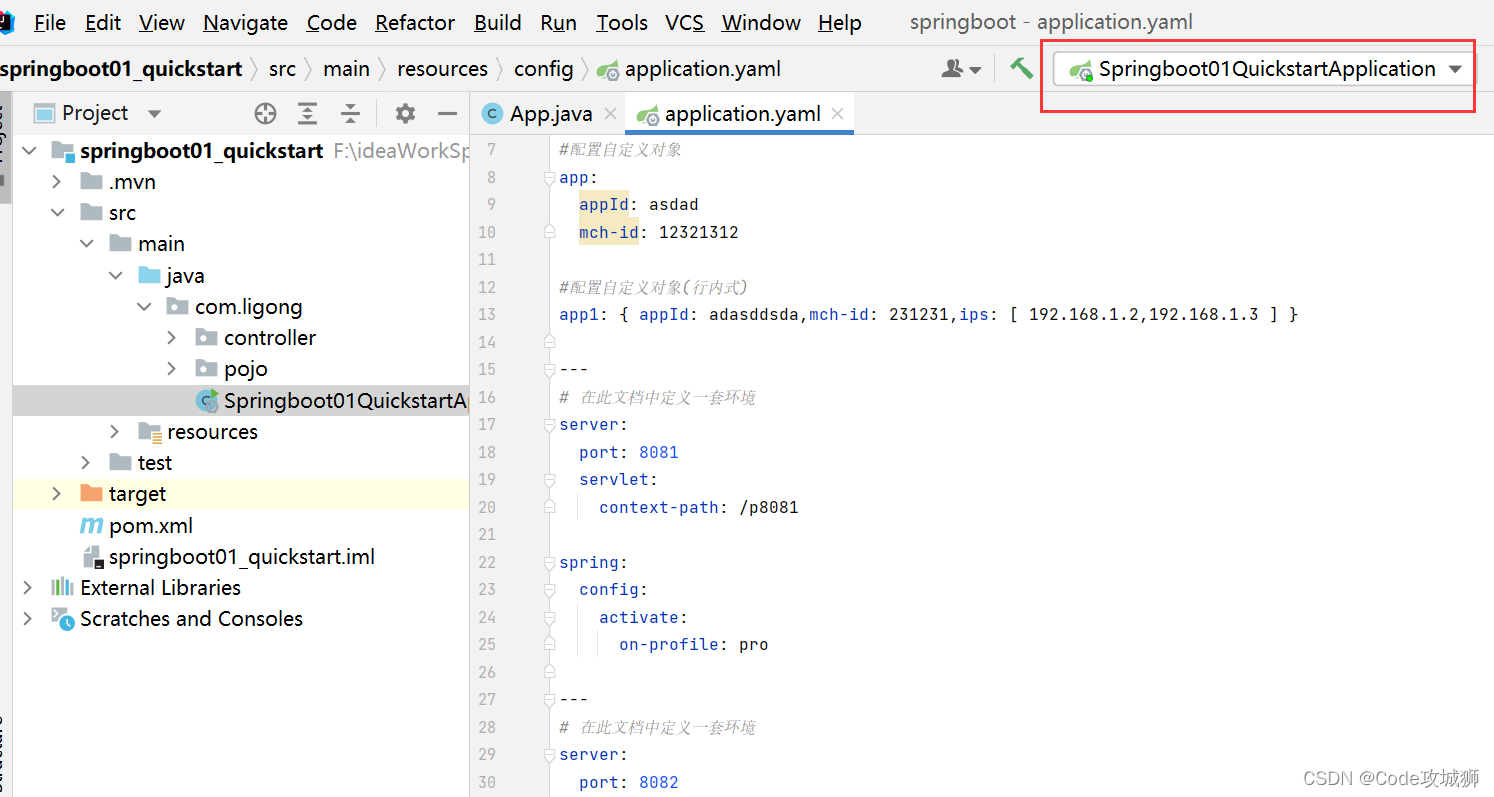Open the Build menu

[498, 22]
